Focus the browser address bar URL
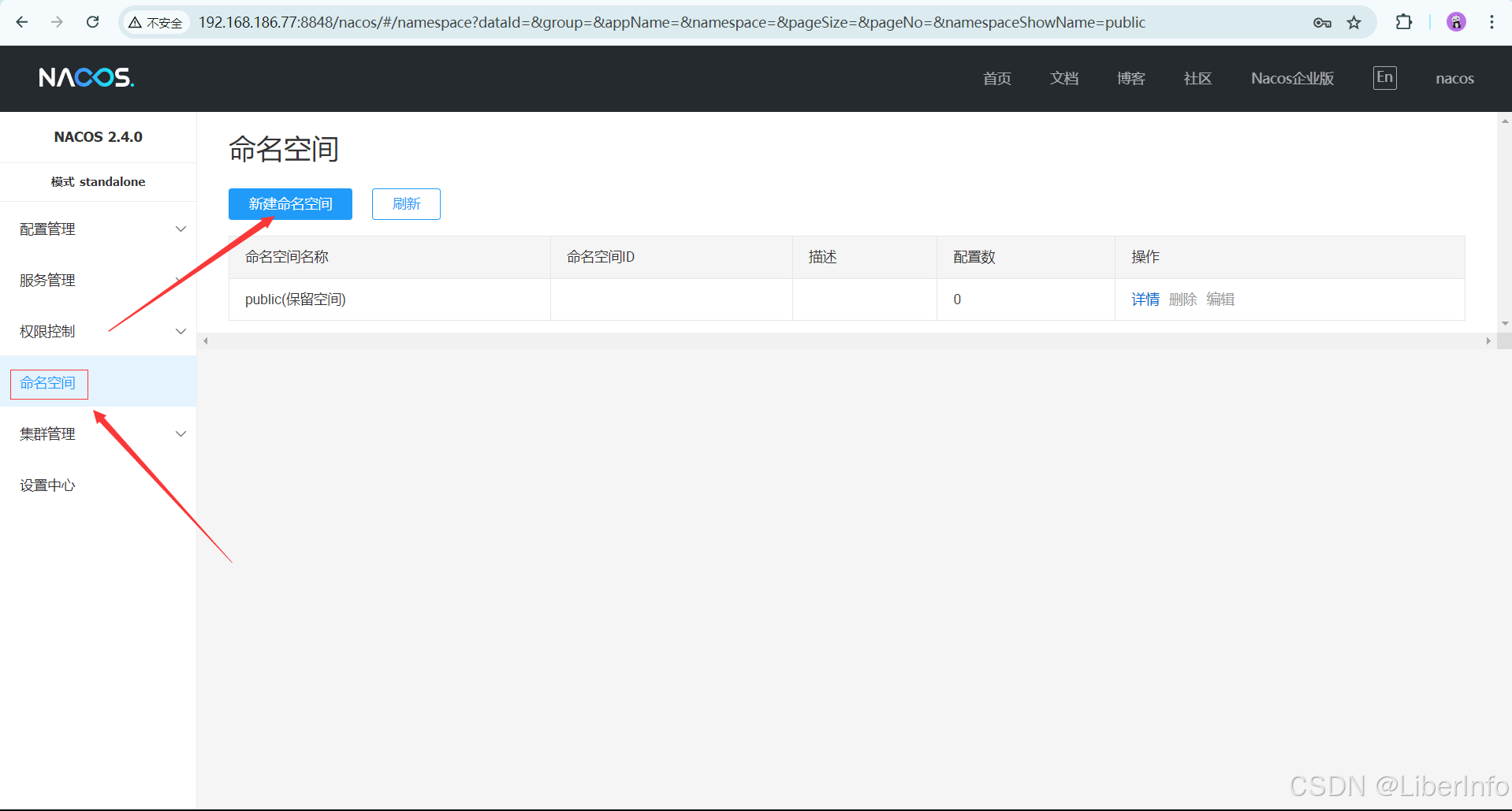Image resolution: width=1512 pixels, height=811 pixels. coord(672,23)
